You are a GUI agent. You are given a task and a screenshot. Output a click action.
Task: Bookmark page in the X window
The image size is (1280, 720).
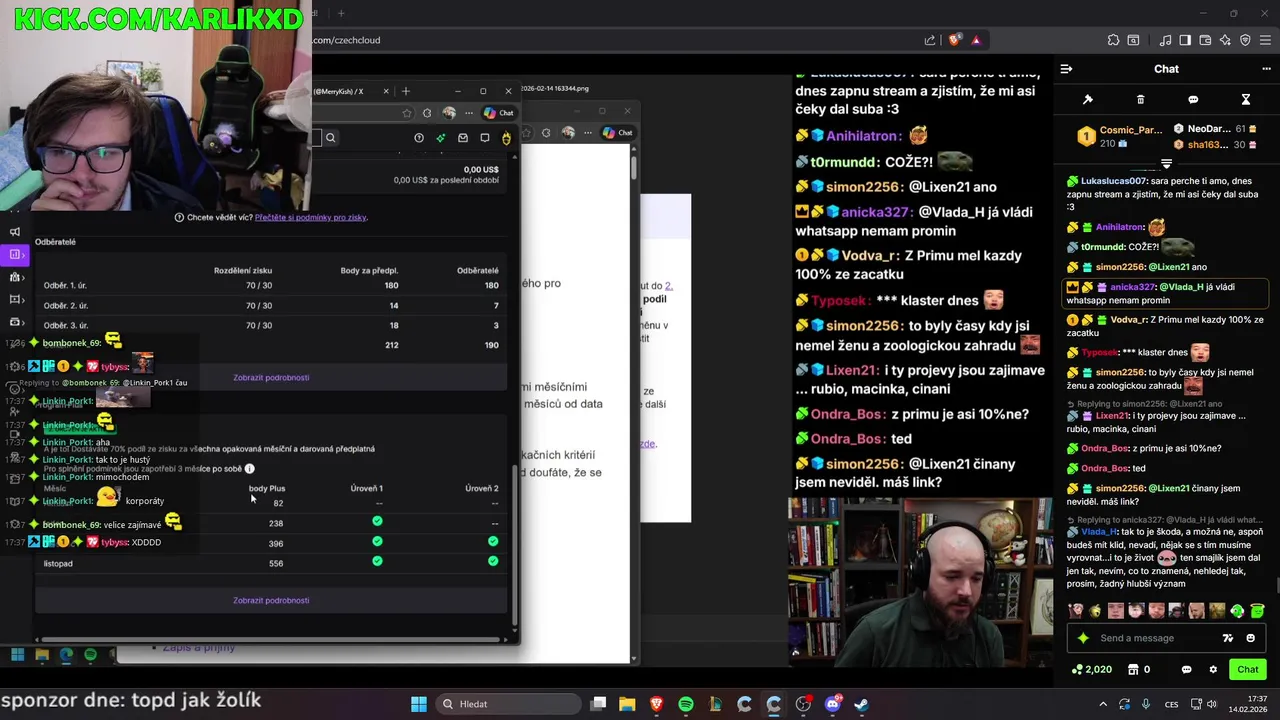point(407,113)
